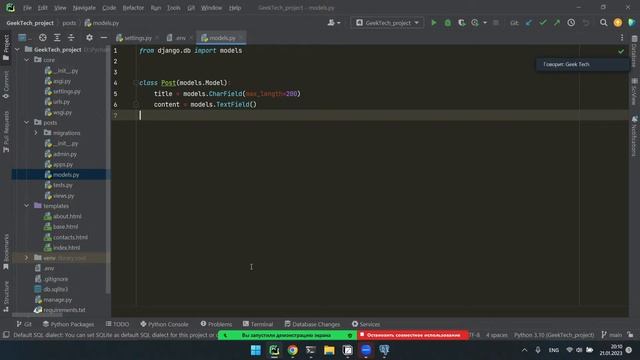Open the Refactor menu
The image size is (640, 360).
[x=133, y=8]
